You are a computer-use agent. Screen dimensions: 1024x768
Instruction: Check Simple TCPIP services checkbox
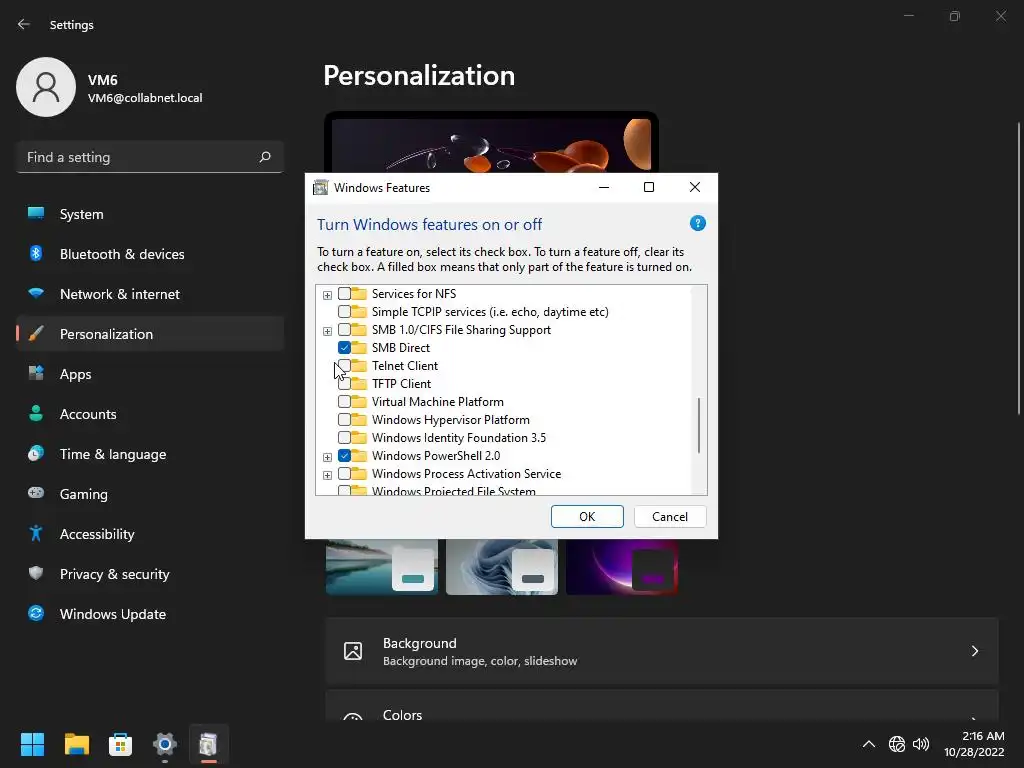click(x=344, y=312)
